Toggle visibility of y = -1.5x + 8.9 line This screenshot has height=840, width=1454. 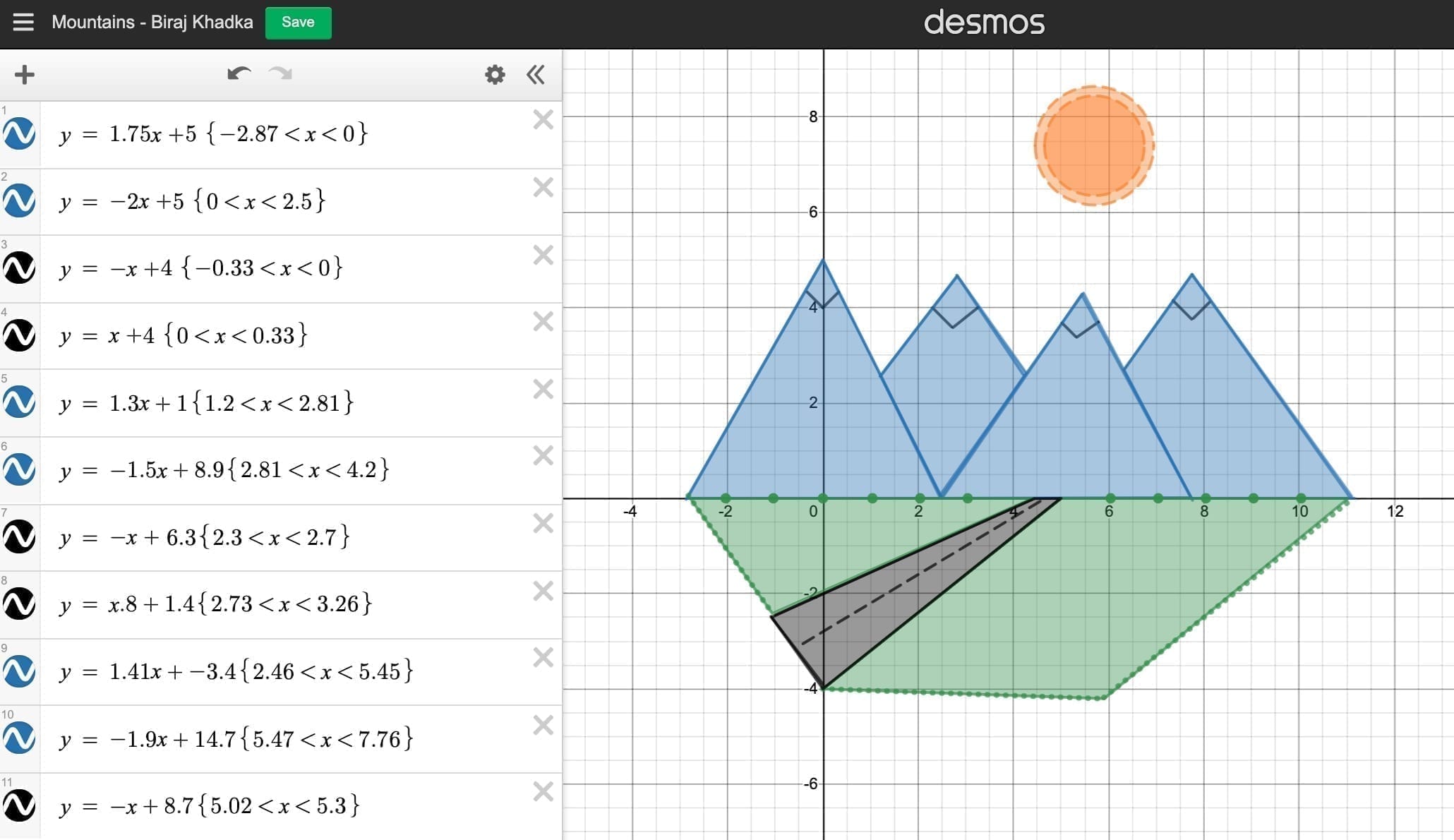[19, 469]
